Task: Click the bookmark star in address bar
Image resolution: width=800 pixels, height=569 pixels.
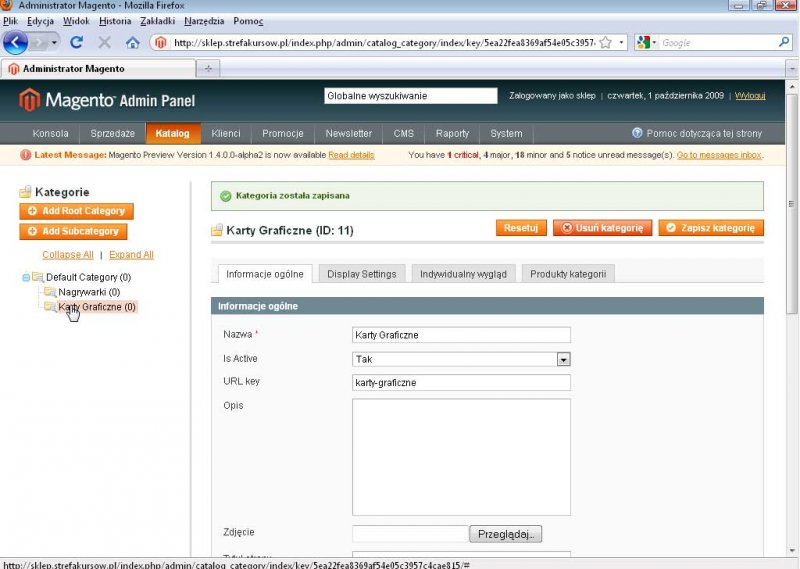Action: coord(605,43)
